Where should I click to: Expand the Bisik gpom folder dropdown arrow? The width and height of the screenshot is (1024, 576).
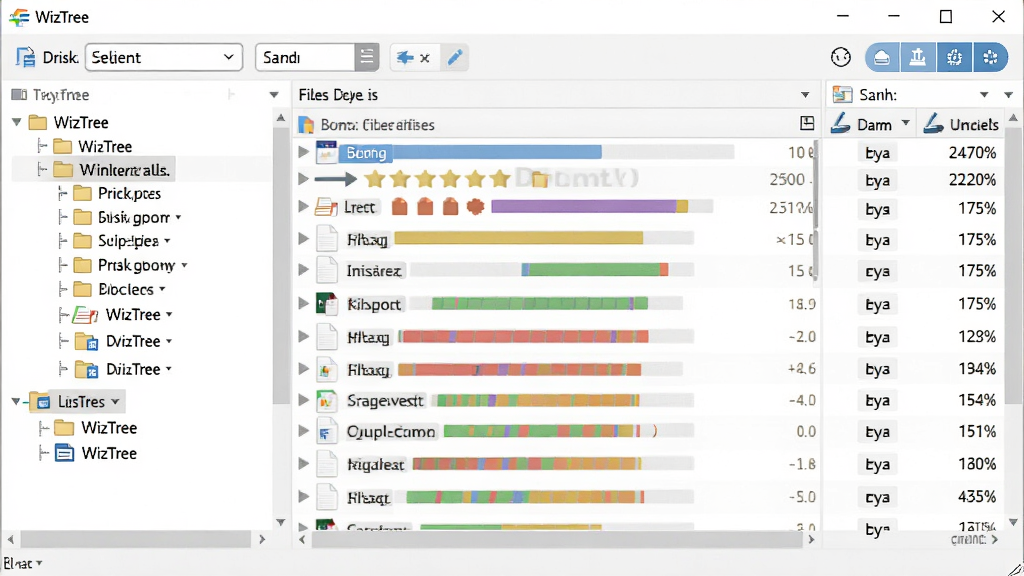point(178,217)
